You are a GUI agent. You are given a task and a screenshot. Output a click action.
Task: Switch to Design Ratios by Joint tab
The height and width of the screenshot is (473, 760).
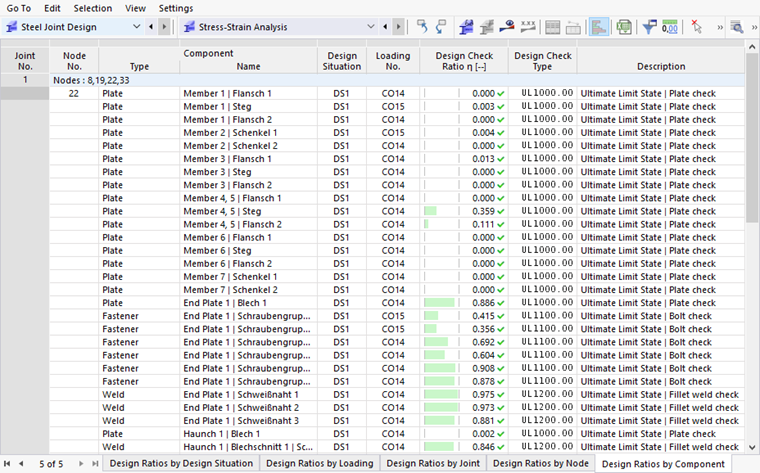(433, 463)
